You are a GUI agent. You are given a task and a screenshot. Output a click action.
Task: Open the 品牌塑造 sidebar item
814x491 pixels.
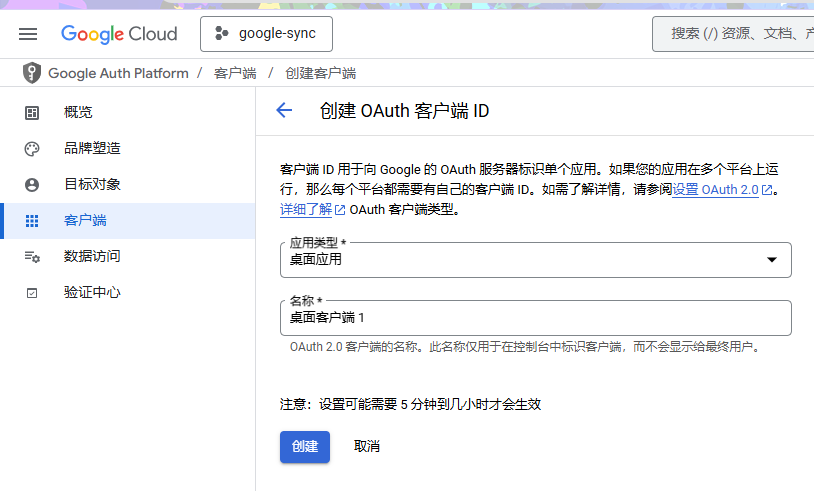tap(128, 148)
